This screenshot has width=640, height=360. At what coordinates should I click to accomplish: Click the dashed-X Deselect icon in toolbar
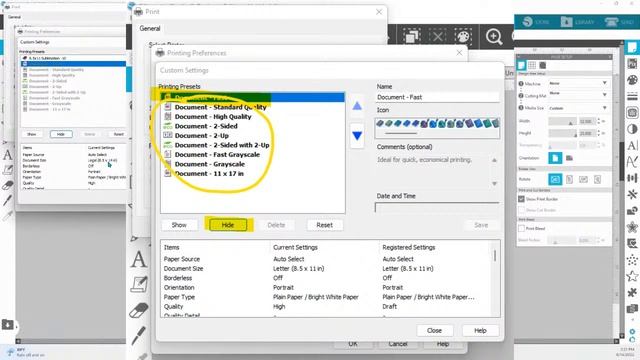pyautogui.click(x=437, y=37)
